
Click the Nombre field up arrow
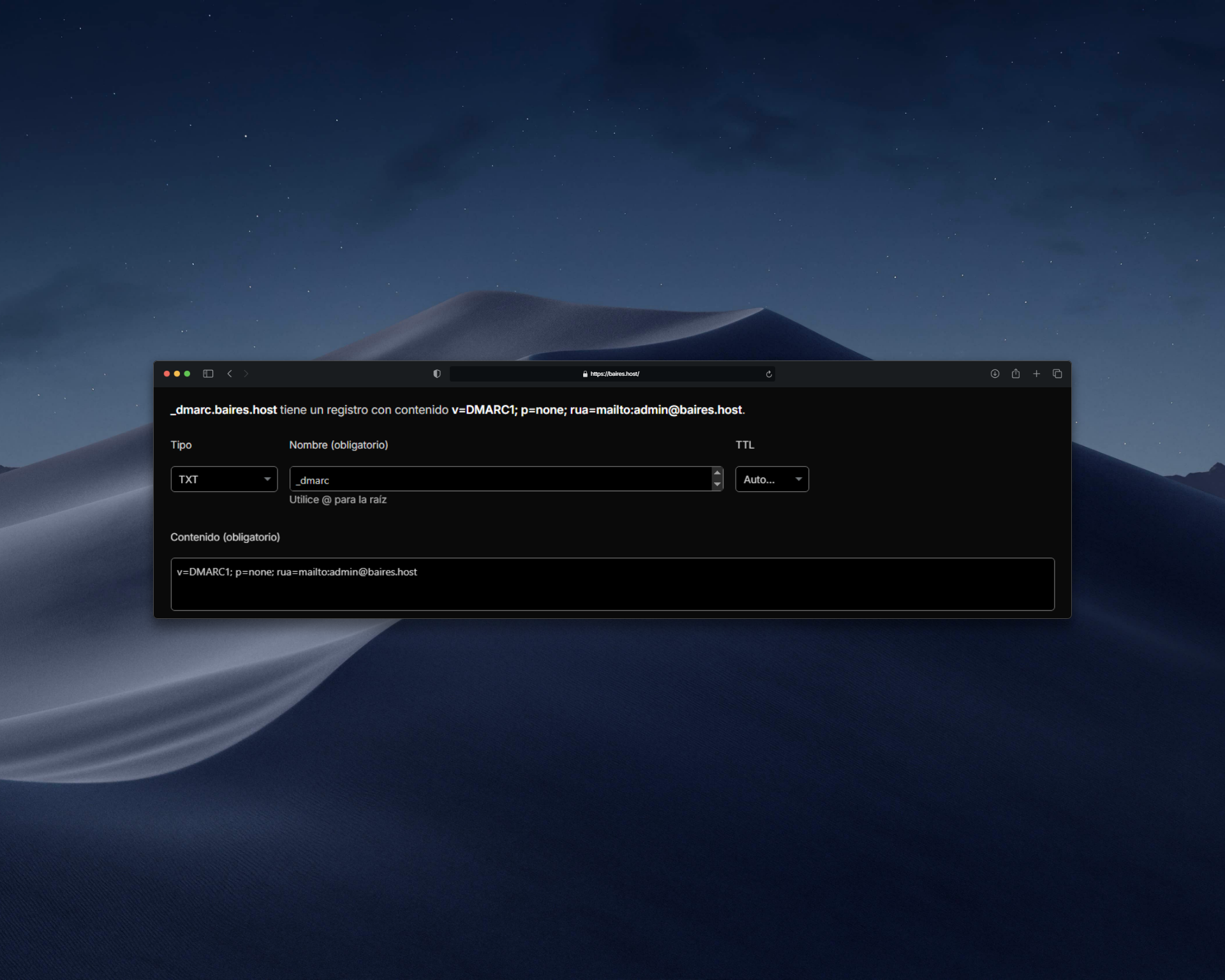click(x=717, y=473)
